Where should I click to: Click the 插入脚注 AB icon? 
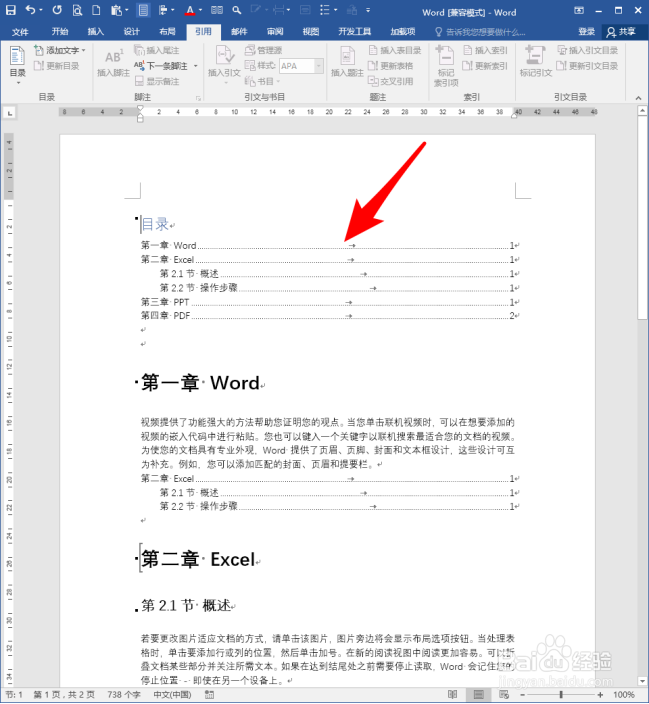click(x=113, y=63)
